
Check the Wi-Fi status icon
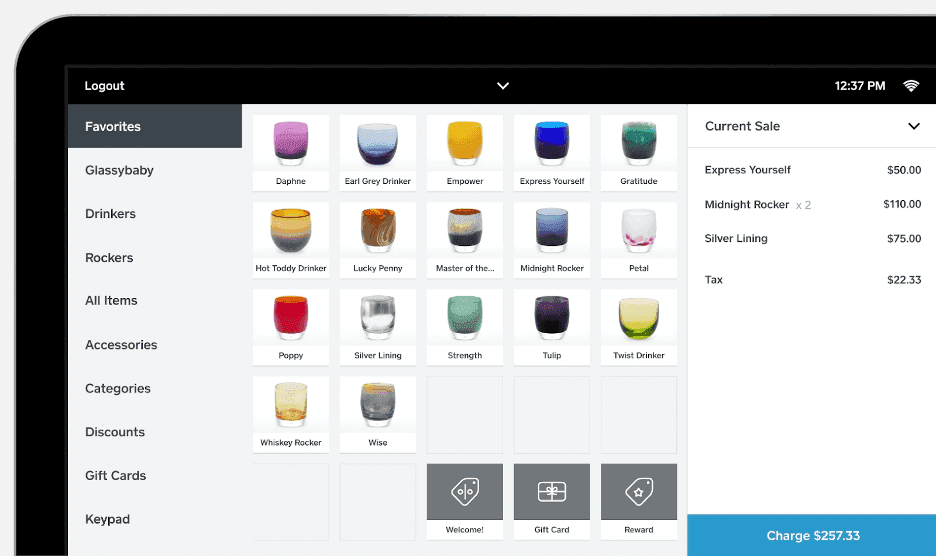click(x=911, y=86)
